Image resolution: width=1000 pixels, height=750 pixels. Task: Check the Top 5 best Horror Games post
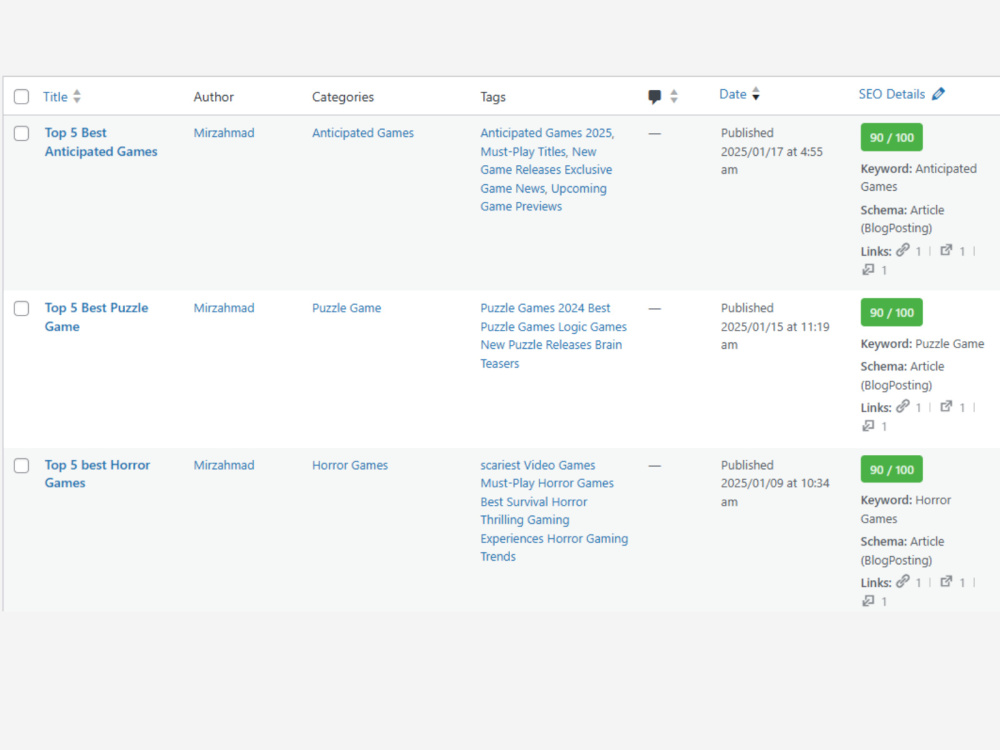[22, 466]
